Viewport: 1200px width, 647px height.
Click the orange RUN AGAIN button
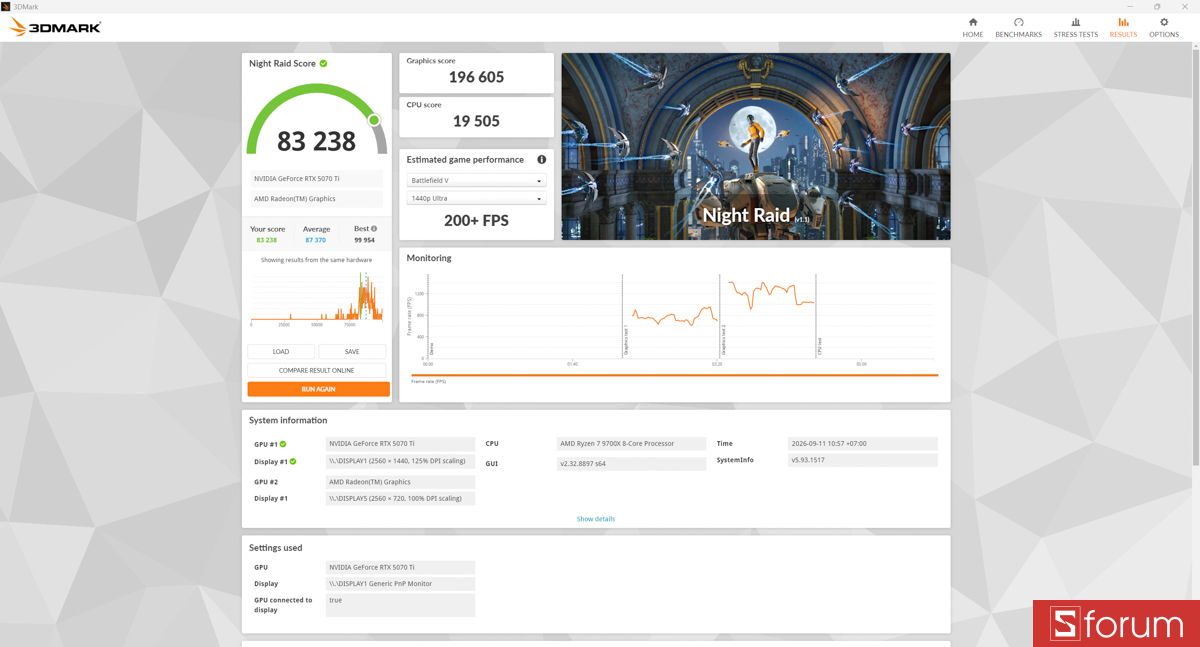click(318, 389)
